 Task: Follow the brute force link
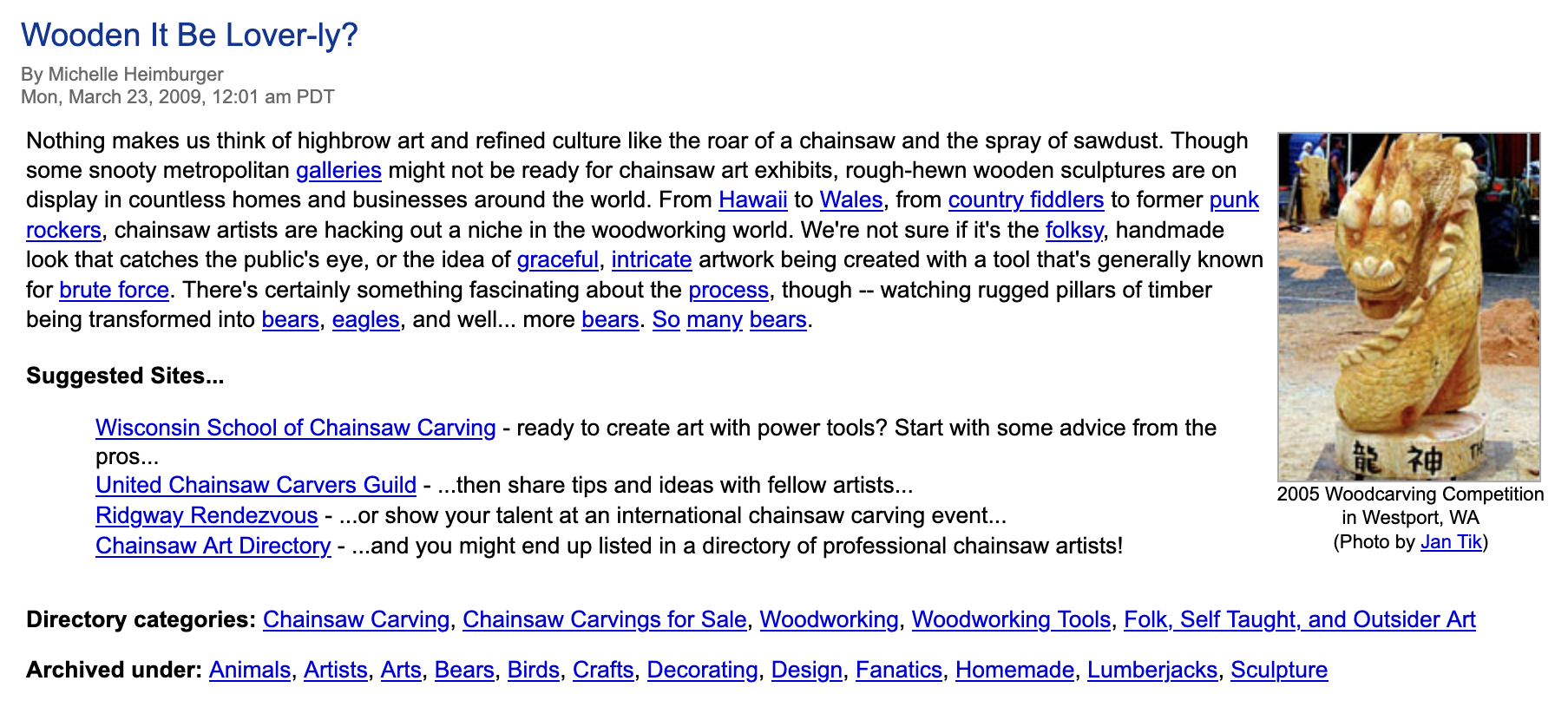[114, 290]
